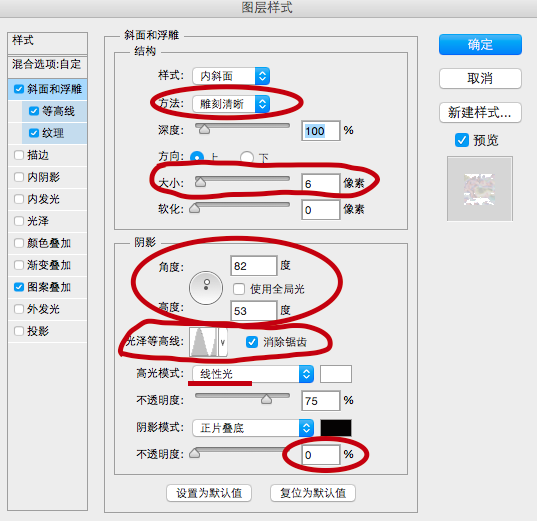The width and height of the screenshot is (537, 521).
Task: Click the style preview thumbnail
Action: pyautogui.click(x=479, y=189)
